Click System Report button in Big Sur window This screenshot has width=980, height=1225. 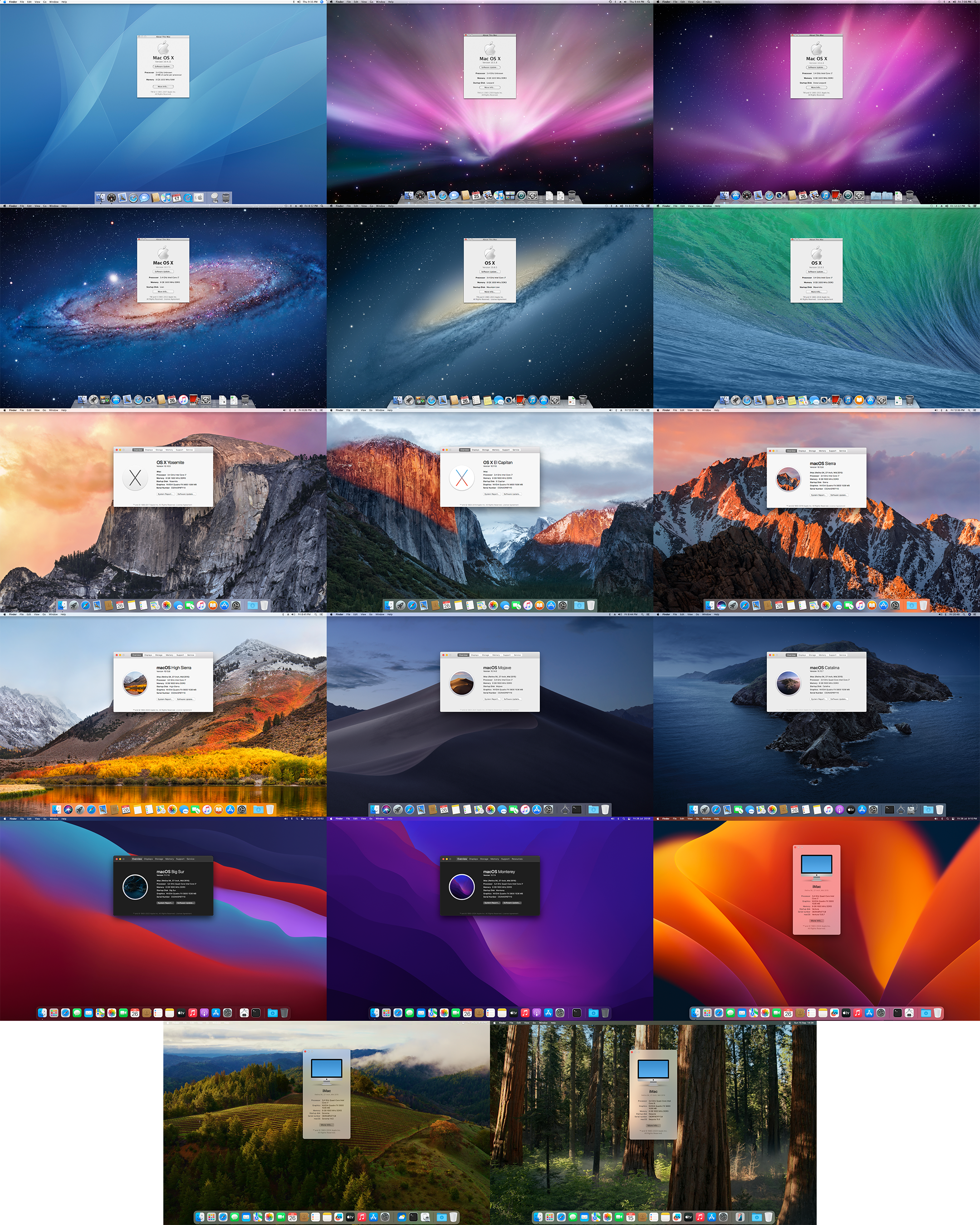165,903
